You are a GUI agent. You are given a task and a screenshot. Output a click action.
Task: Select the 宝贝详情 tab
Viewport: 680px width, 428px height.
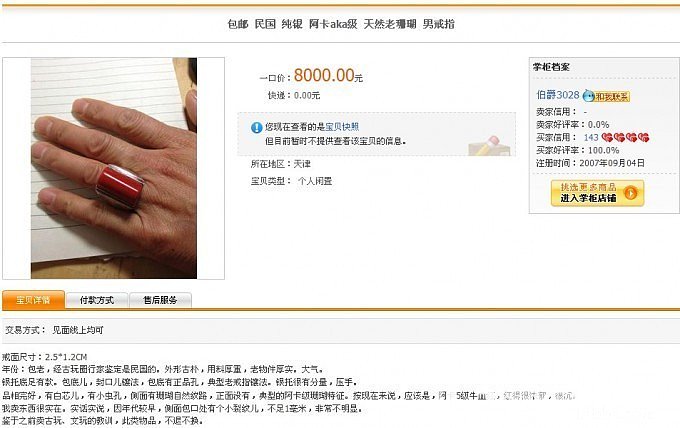[33, 300]
